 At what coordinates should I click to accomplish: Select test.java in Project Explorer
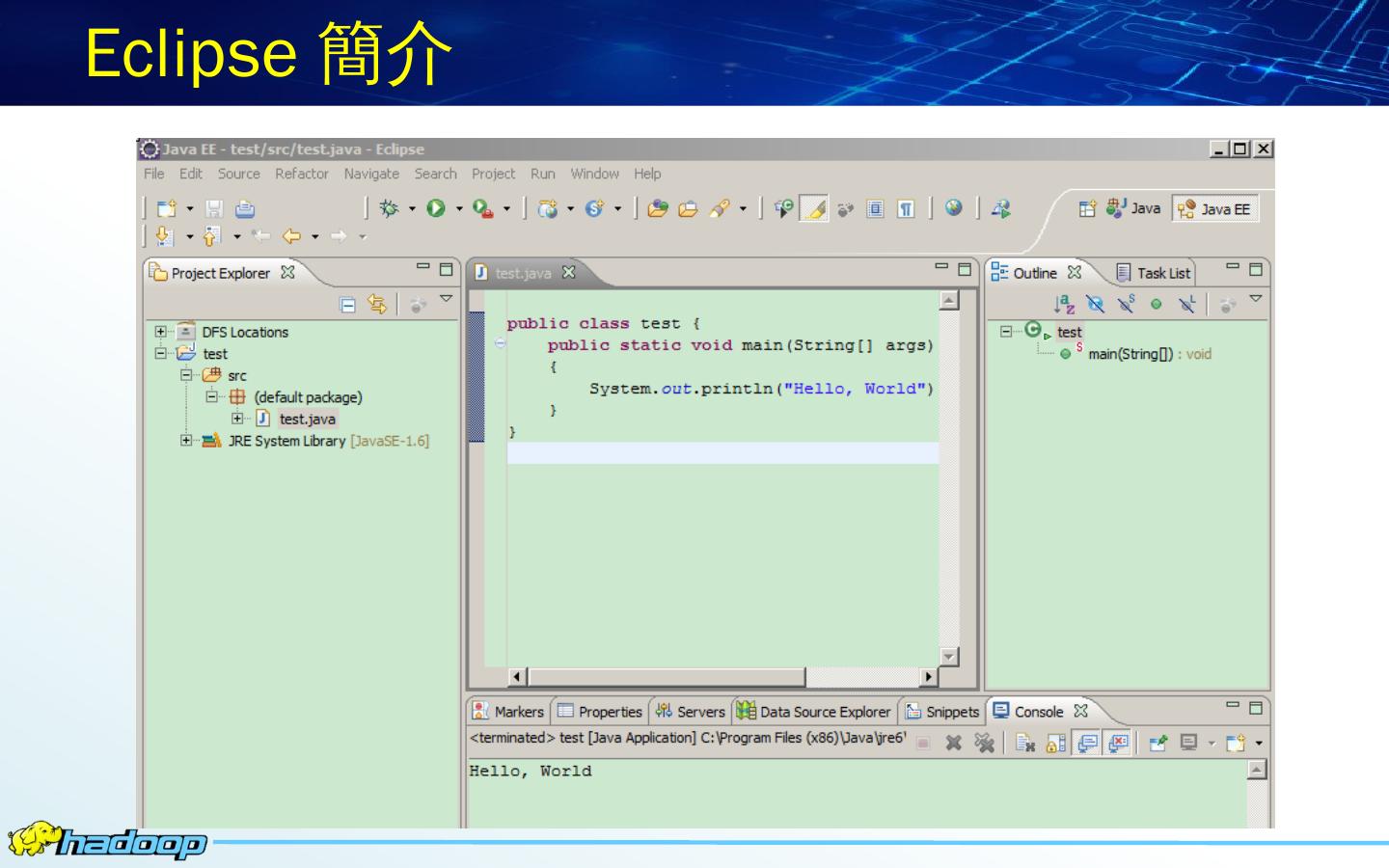[307, 419]
